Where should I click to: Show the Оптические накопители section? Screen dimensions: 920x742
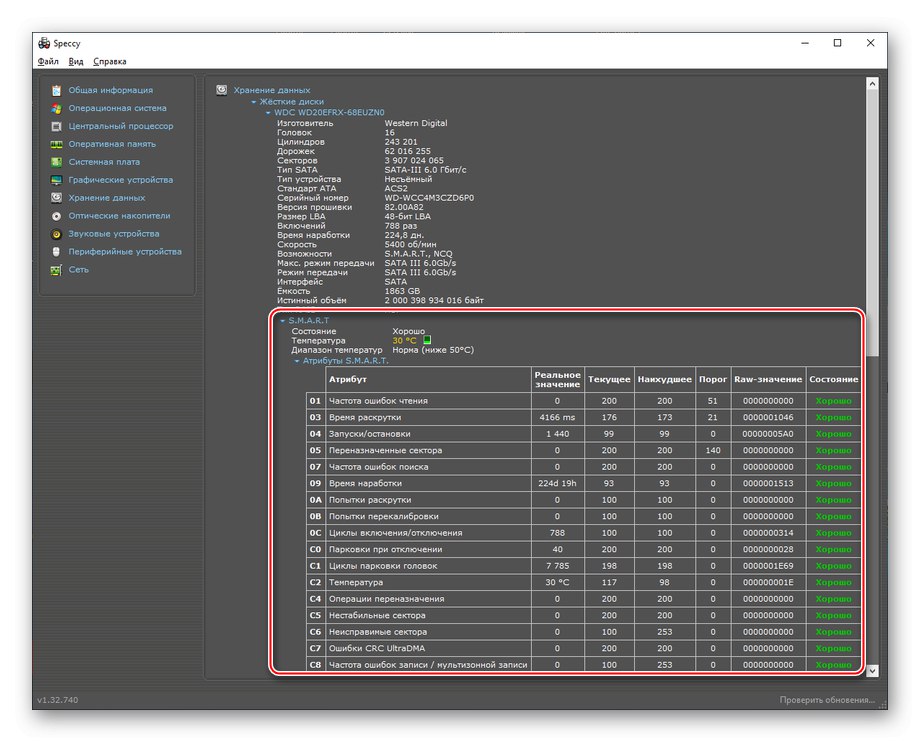(x=119, y=216)
